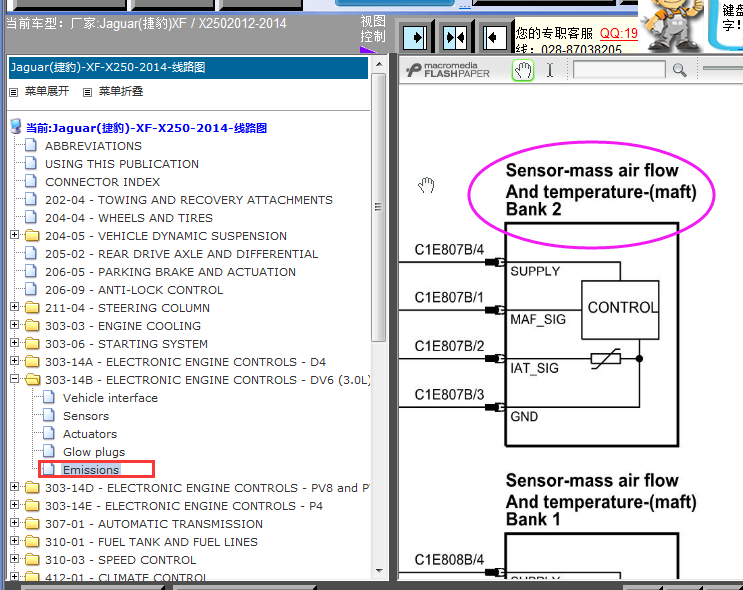Open 206-05 PARKING BRAKE AND ACTUATION
The width and height of the screenshot is (743, 590).
pyautogui.click(x=170, y=272)
